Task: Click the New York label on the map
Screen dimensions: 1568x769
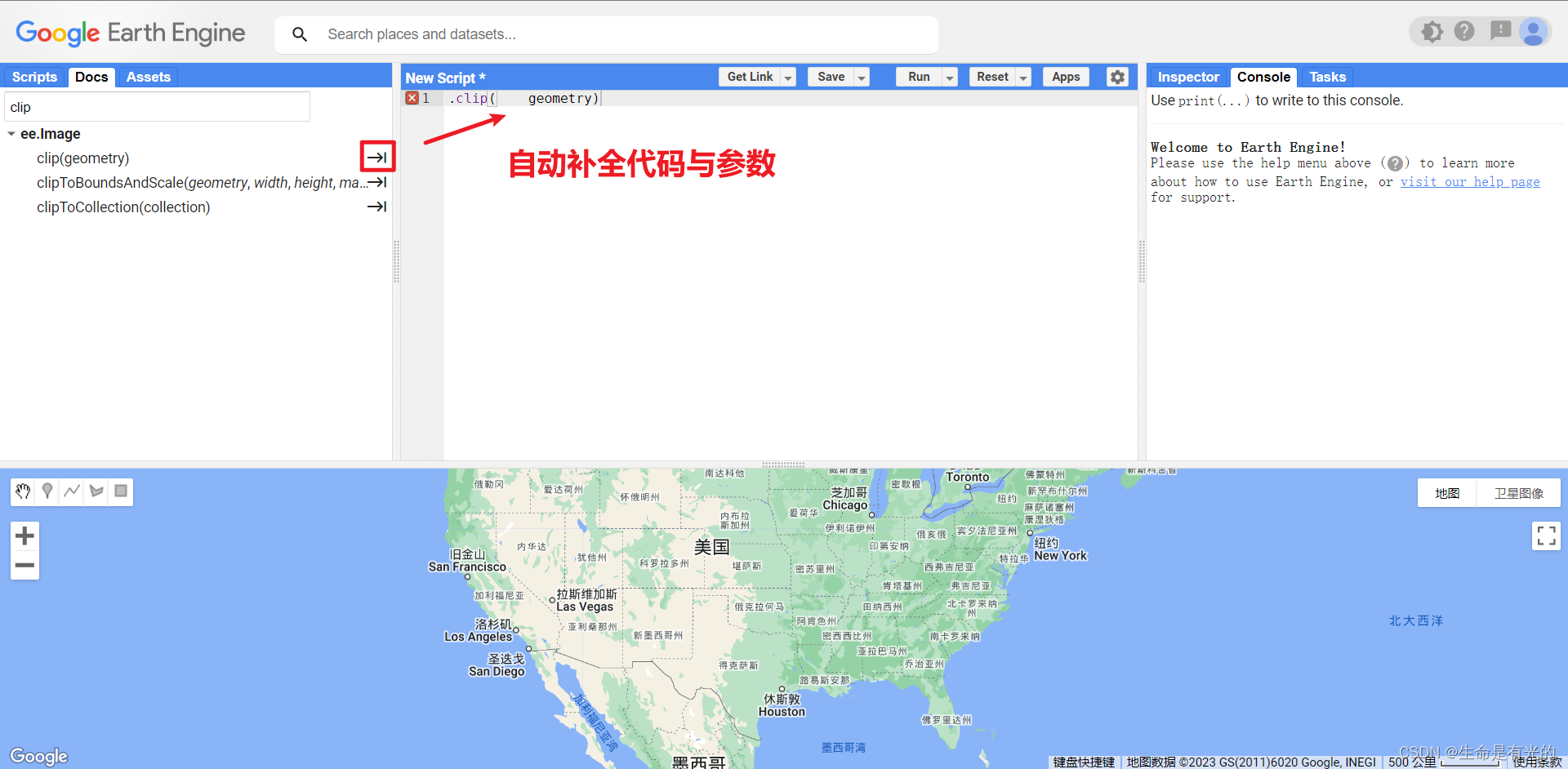Action: pos(1060,555)
